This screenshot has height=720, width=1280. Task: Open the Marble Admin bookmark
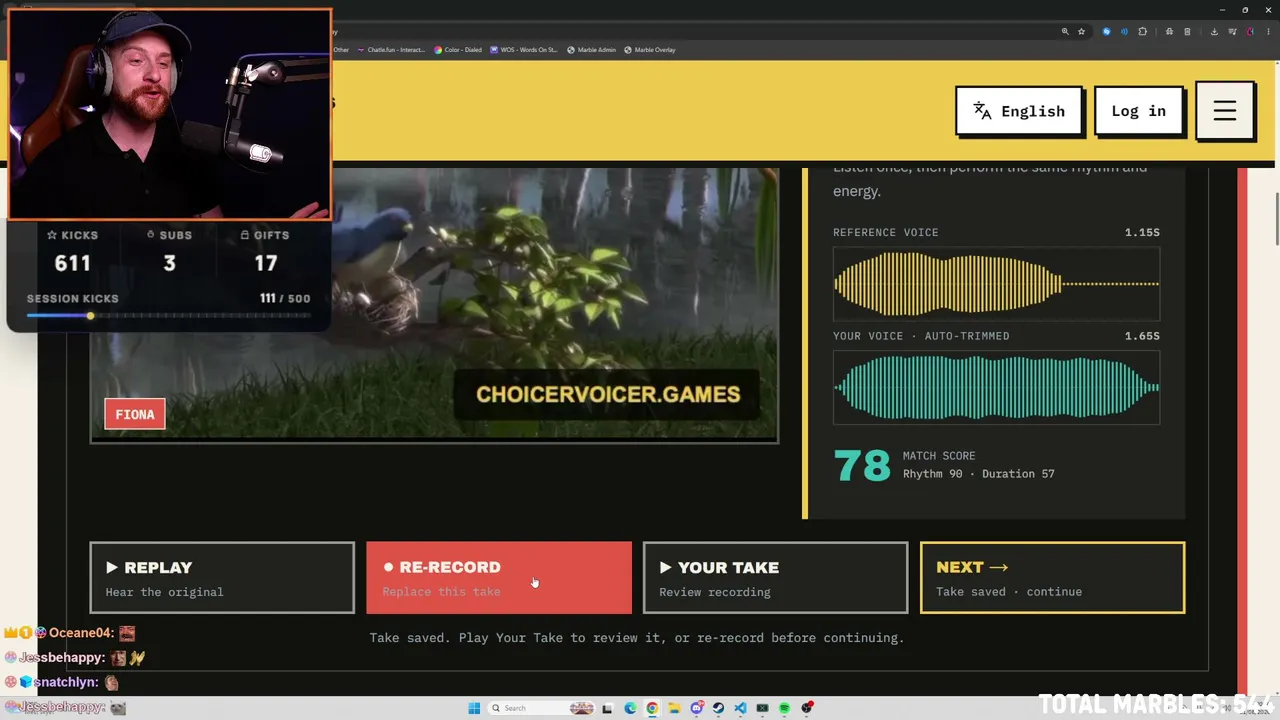click(591, 50)
